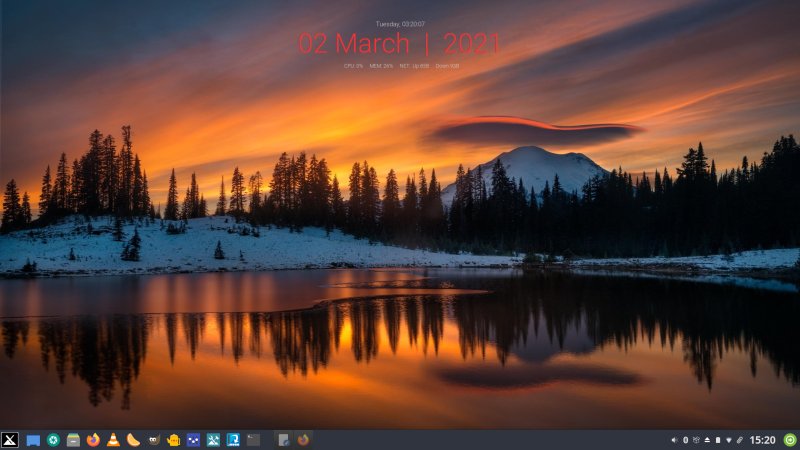Open the green logout session button
Viewport: 800px width, 450px height.
[790, 440]
